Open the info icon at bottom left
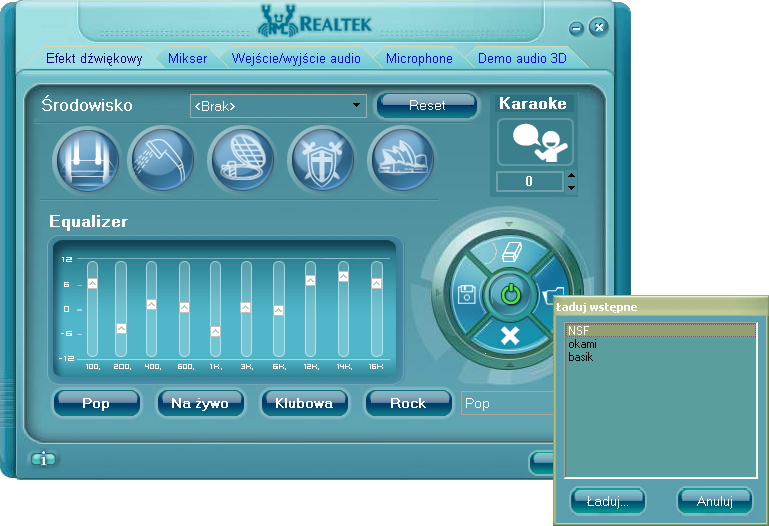This screenshot has width=769, height=526. coord(44,459)
